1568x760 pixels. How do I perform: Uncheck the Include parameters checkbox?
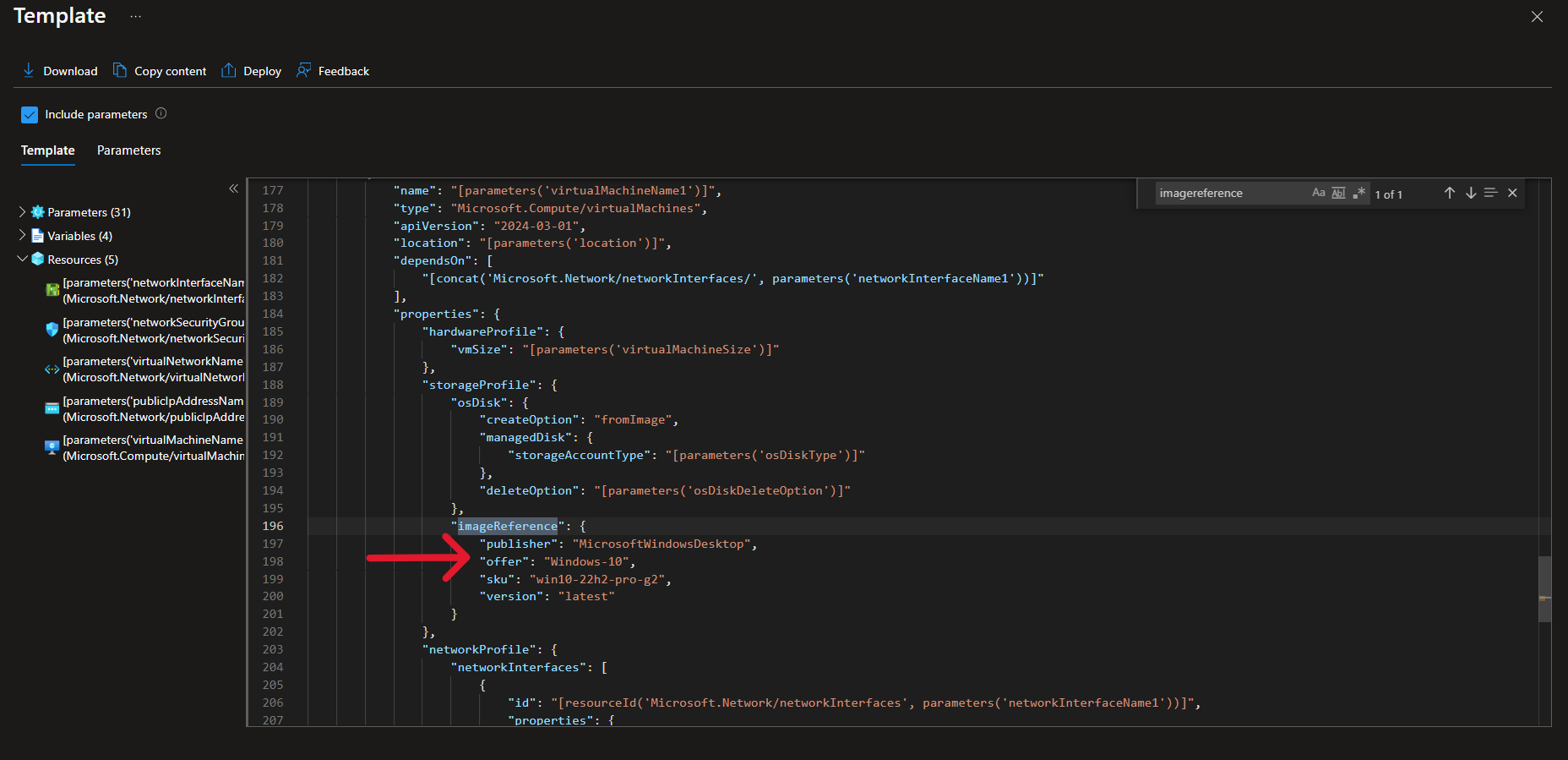[30, 114]
